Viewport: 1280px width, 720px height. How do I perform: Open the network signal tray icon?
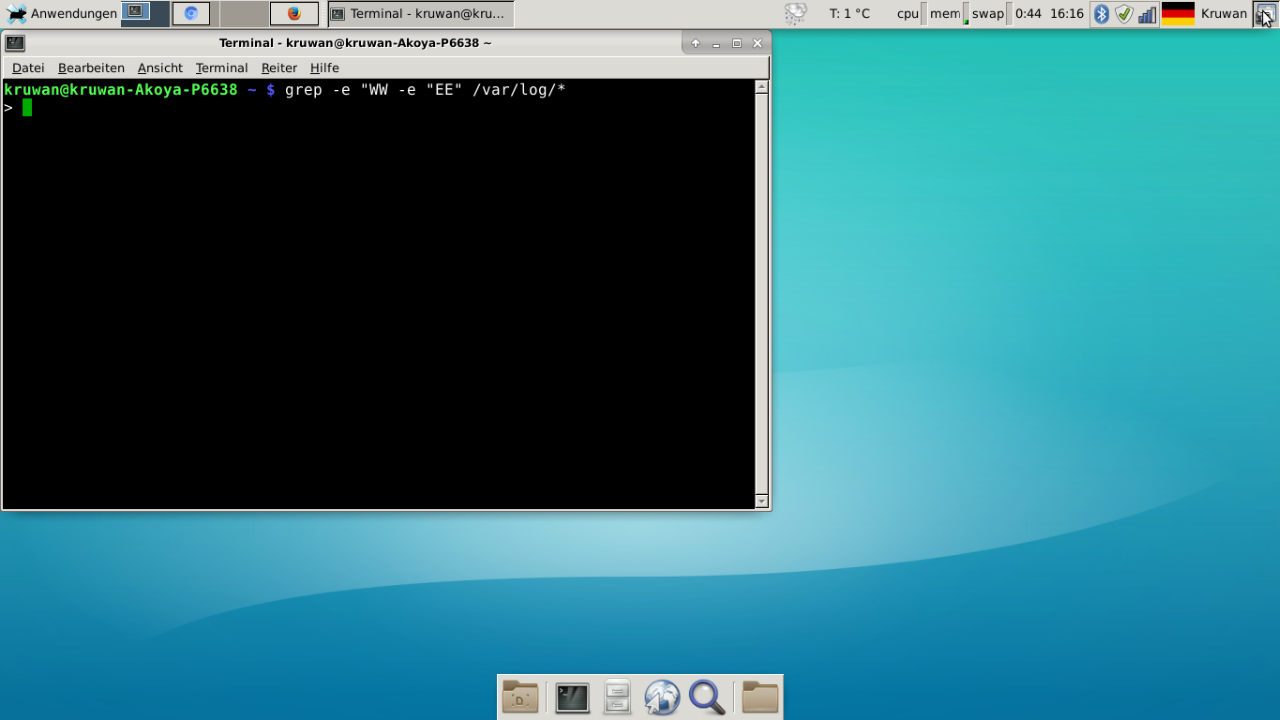coord(1147,14)
